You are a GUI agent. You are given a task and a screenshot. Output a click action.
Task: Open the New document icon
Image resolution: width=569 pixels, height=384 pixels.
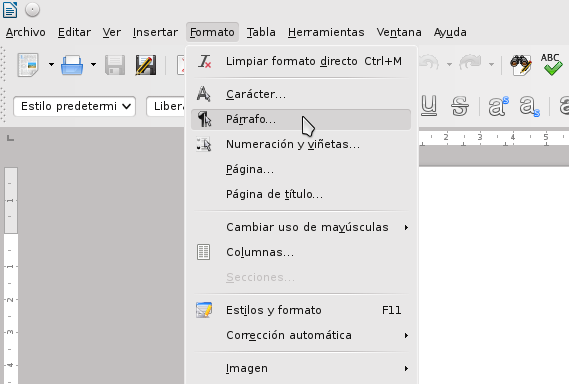[28, 65]
